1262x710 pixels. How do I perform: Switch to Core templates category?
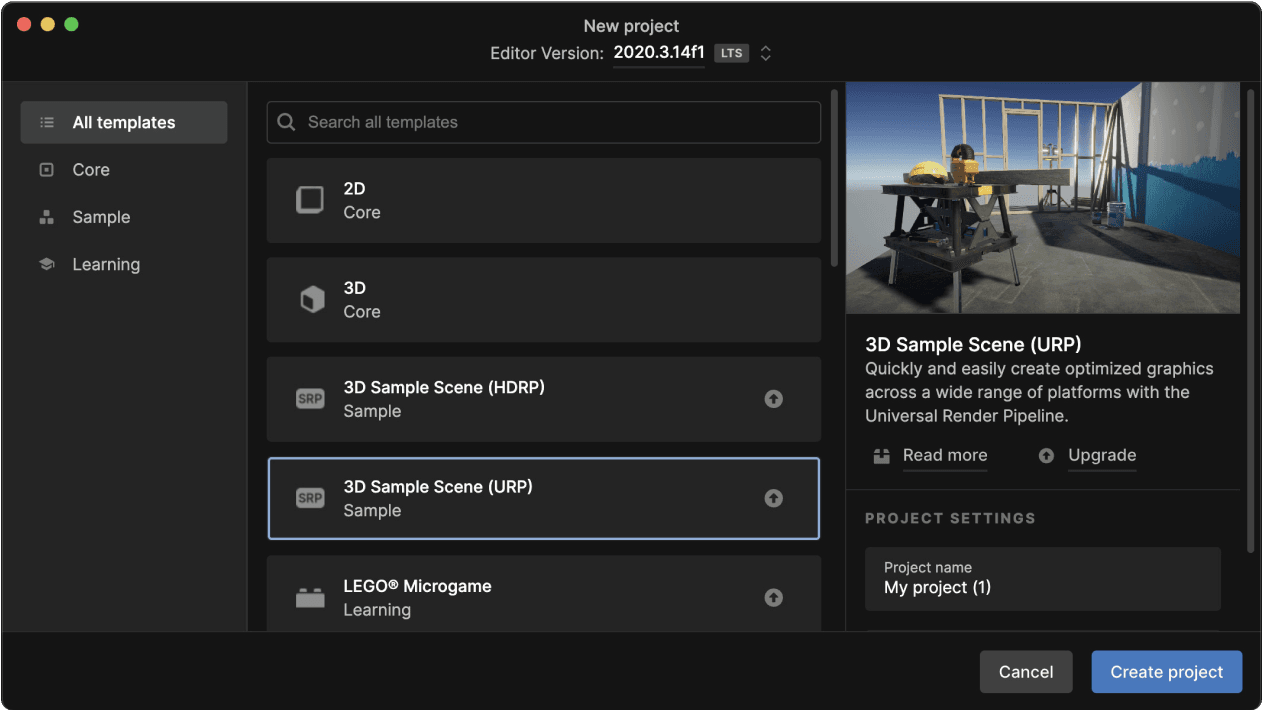point(91,170)
